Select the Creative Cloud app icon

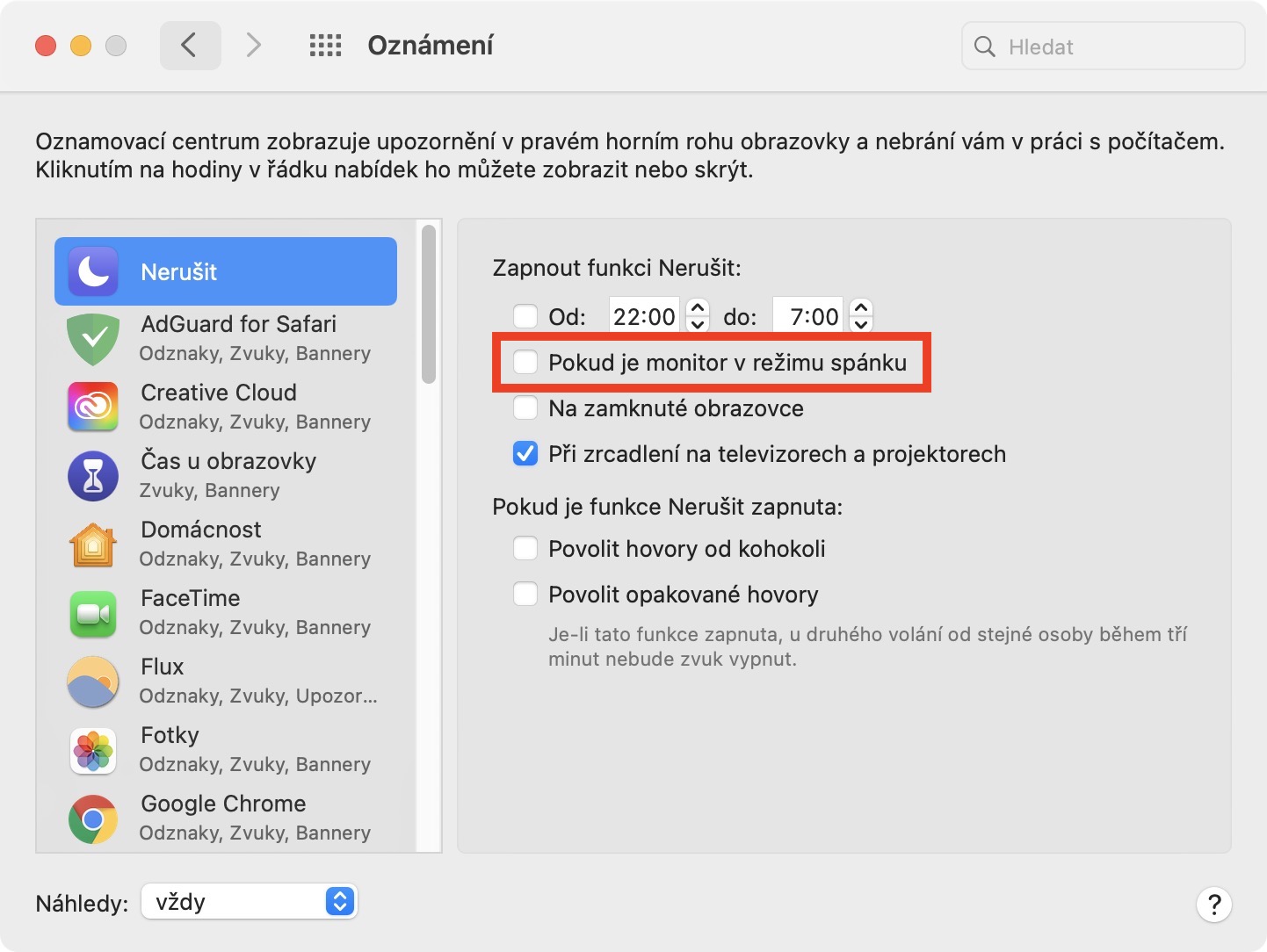click(x=93, y=407)
